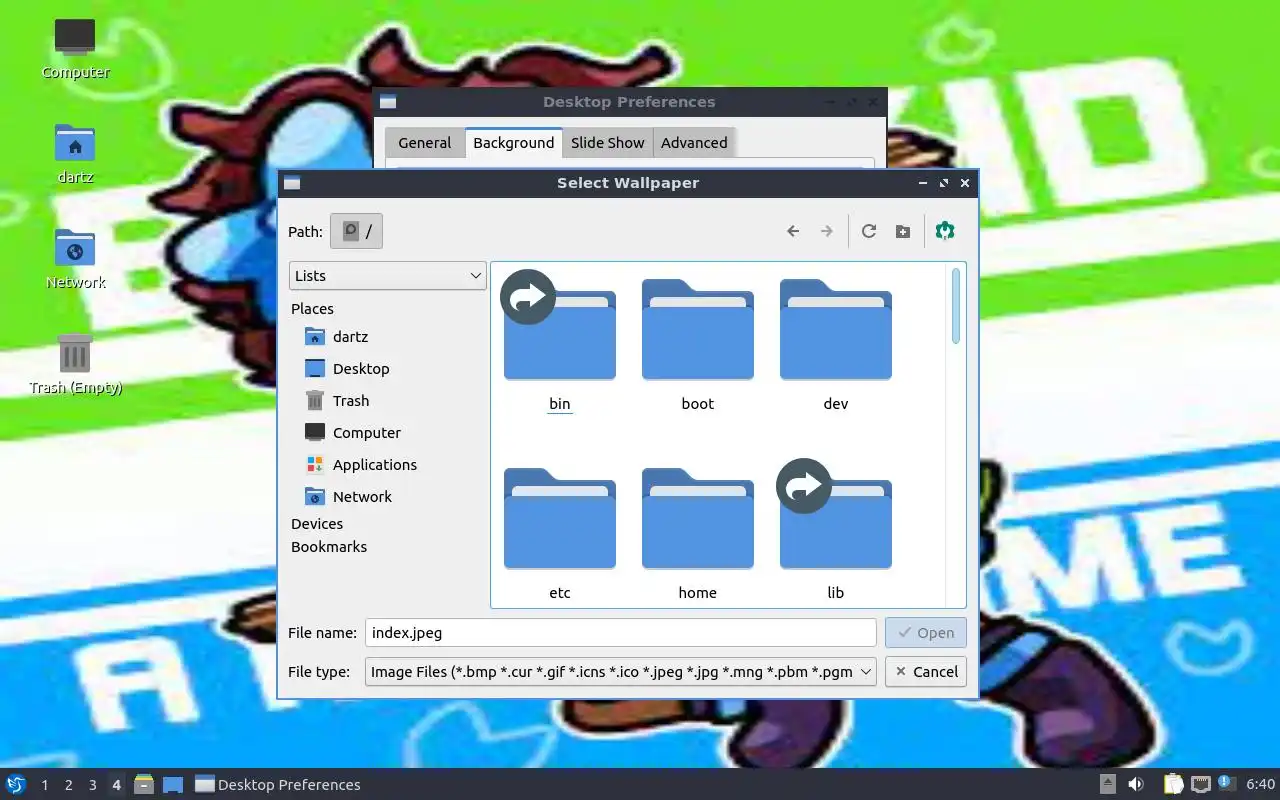The image size is (1280, 800).
Task: Expand the Devices section
Action: tap(317, 524)
